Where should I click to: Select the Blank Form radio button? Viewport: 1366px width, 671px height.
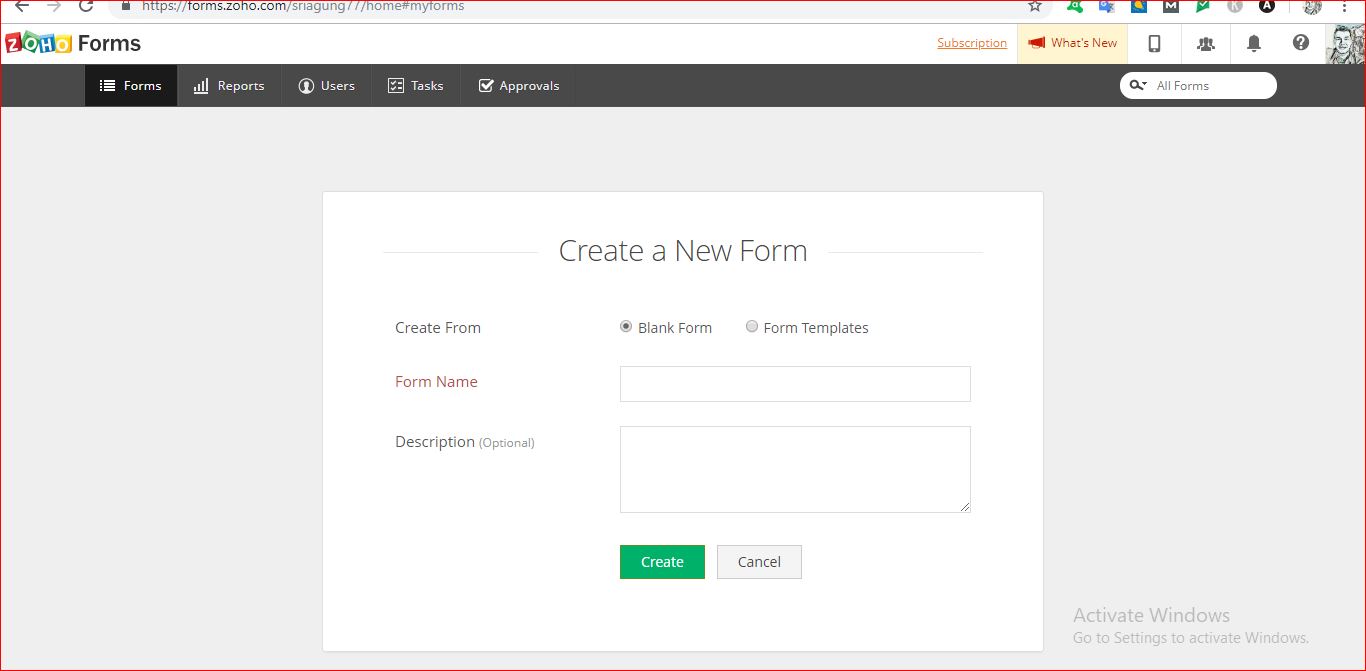[x=626, y=326]
